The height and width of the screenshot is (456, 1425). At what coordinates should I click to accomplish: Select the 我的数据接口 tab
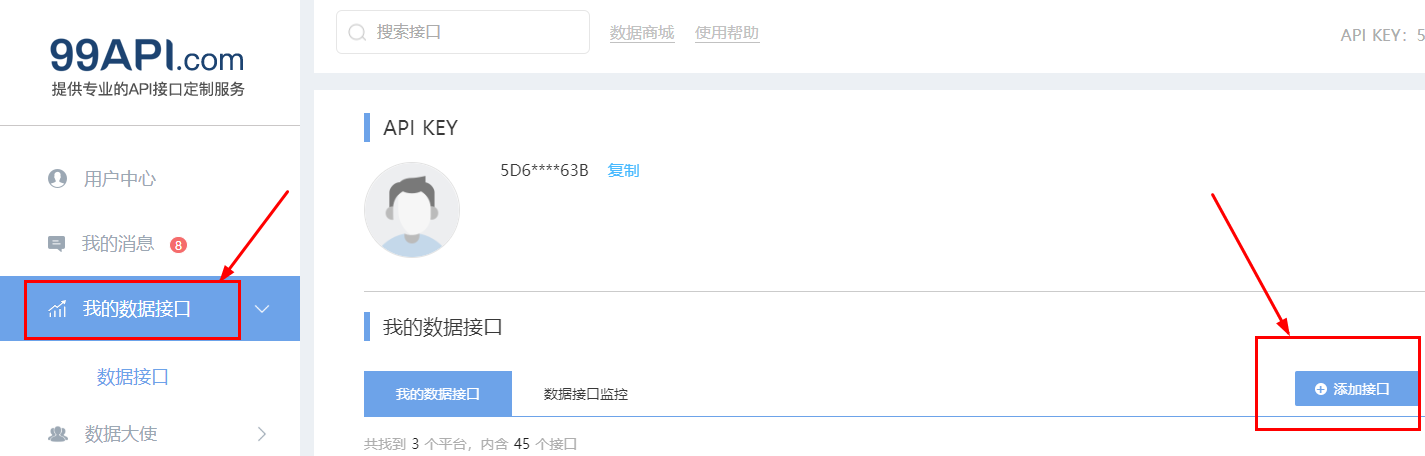point(438,393)
